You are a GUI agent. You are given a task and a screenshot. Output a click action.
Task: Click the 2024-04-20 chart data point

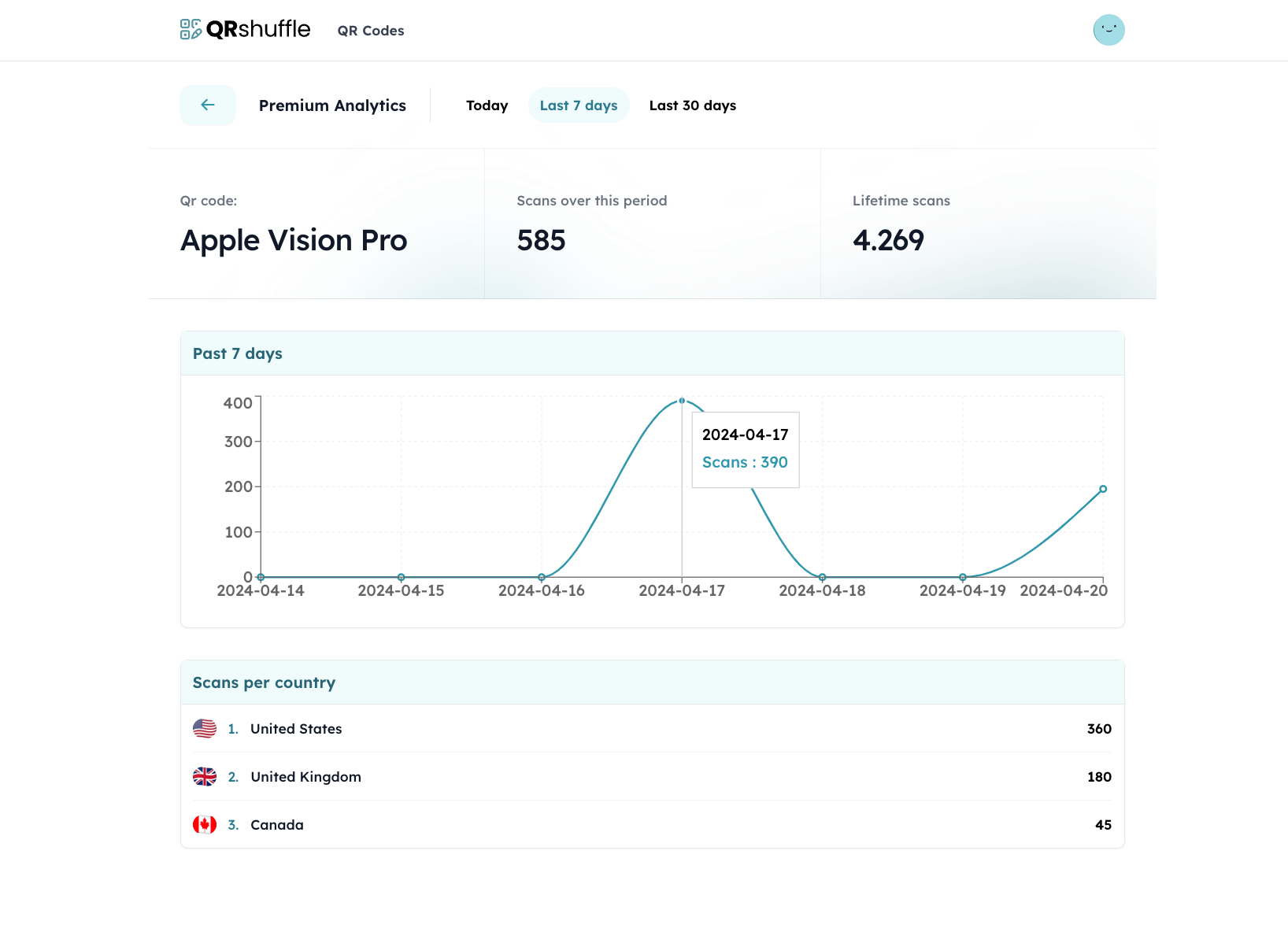point(1103,489)
